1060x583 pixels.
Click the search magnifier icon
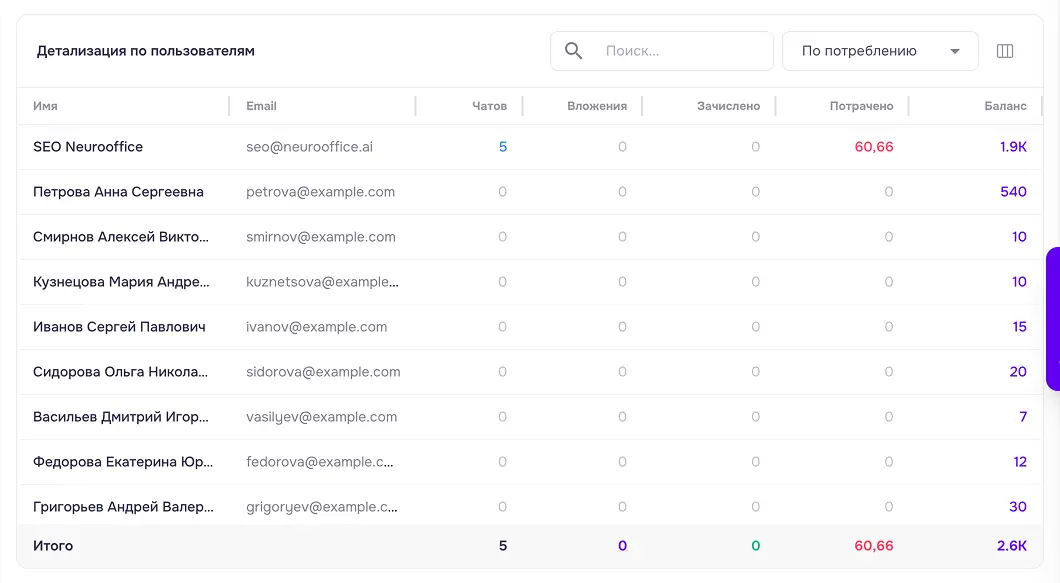click(573, 51)
